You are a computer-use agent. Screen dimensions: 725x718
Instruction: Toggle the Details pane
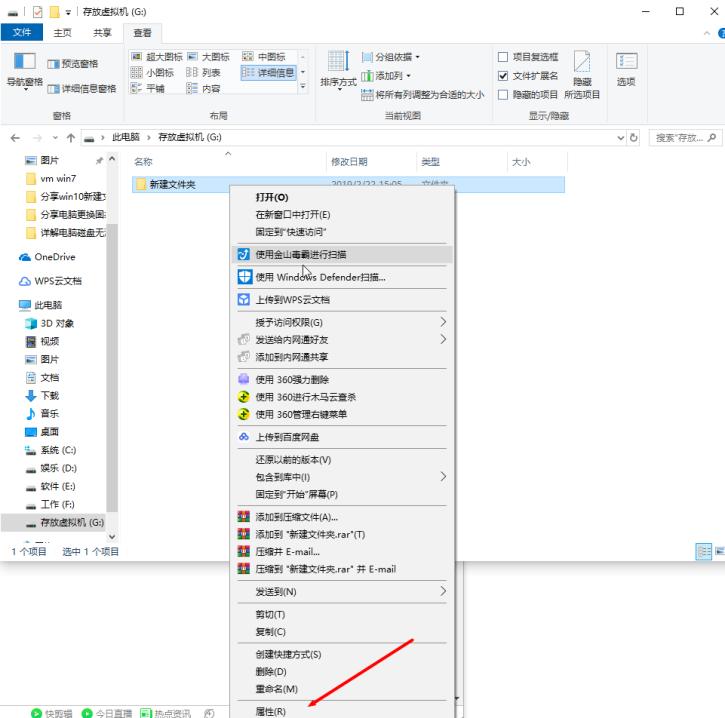82,88
